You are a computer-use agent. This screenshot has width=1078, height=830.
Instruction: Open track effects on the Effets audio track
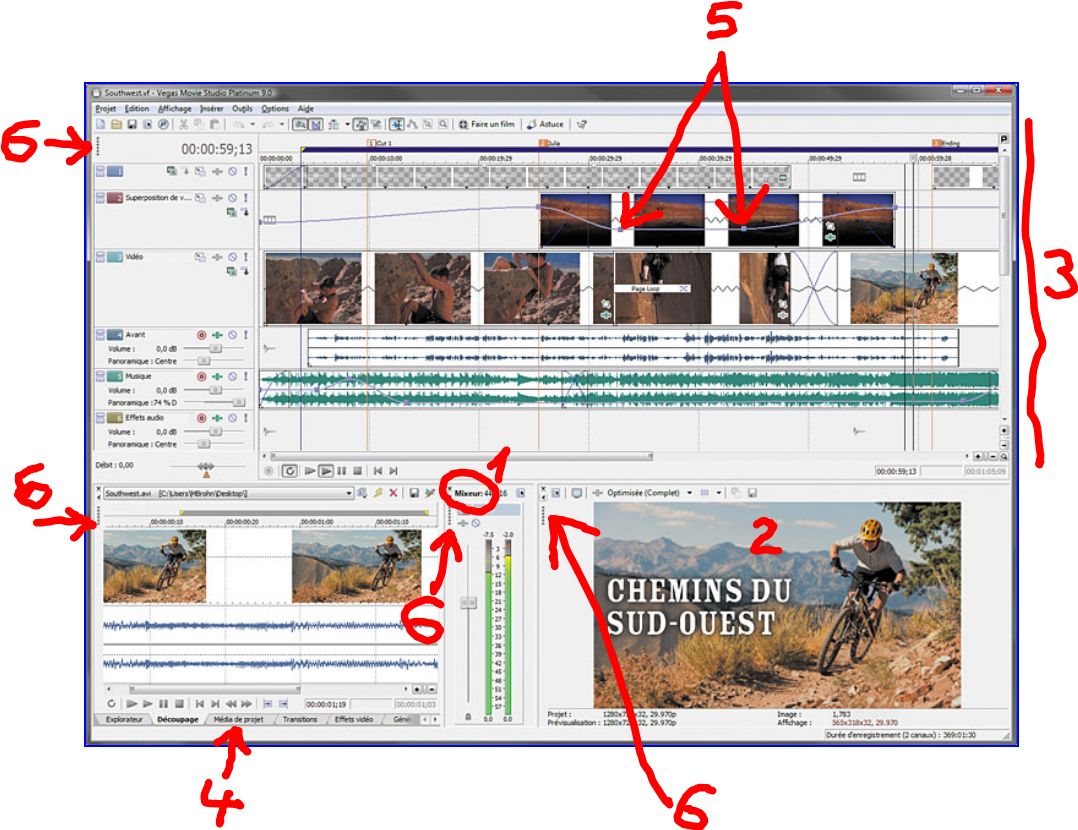point(217,418)
